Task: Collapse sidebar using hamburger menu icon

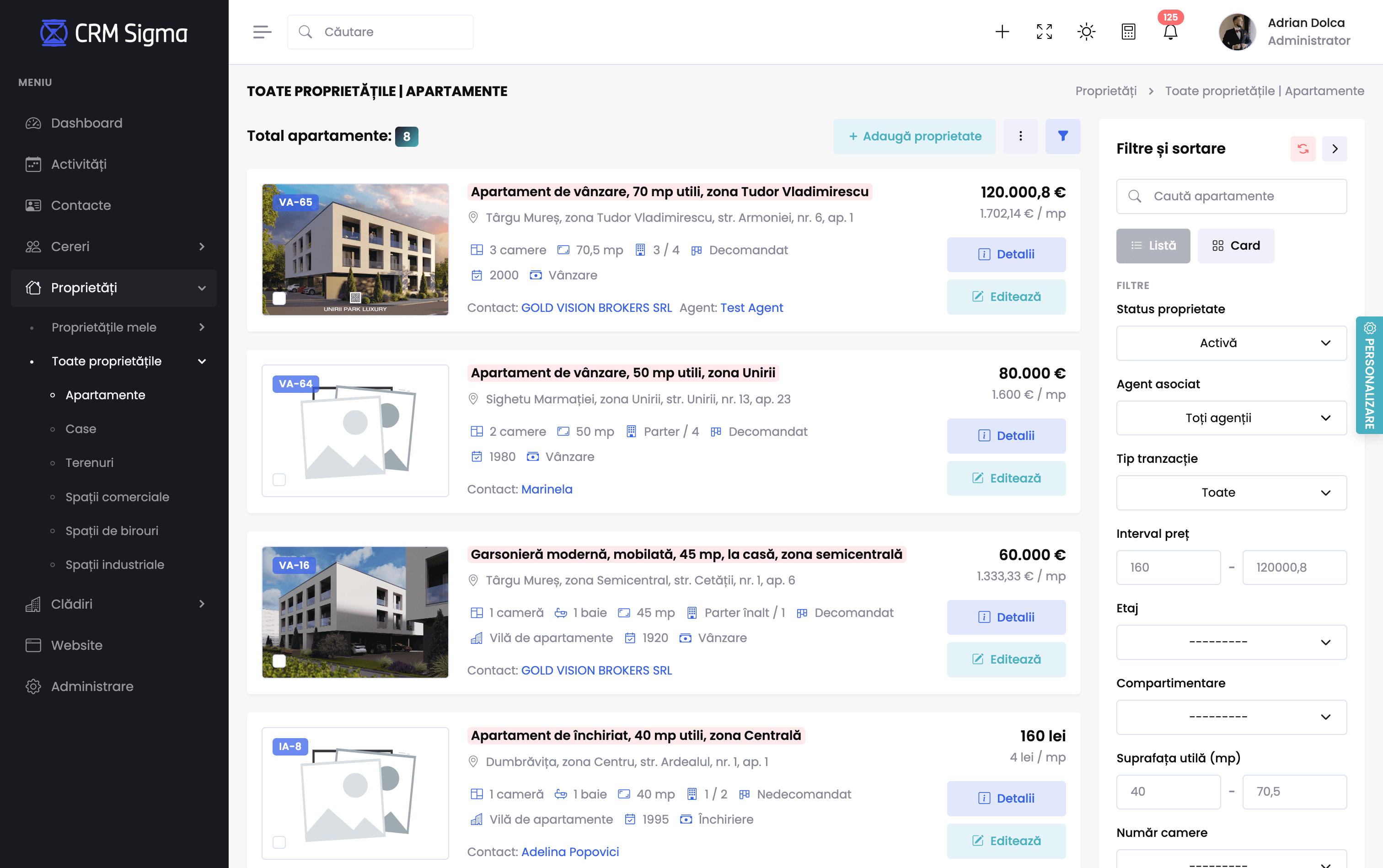Action: (x=262, y=32)
